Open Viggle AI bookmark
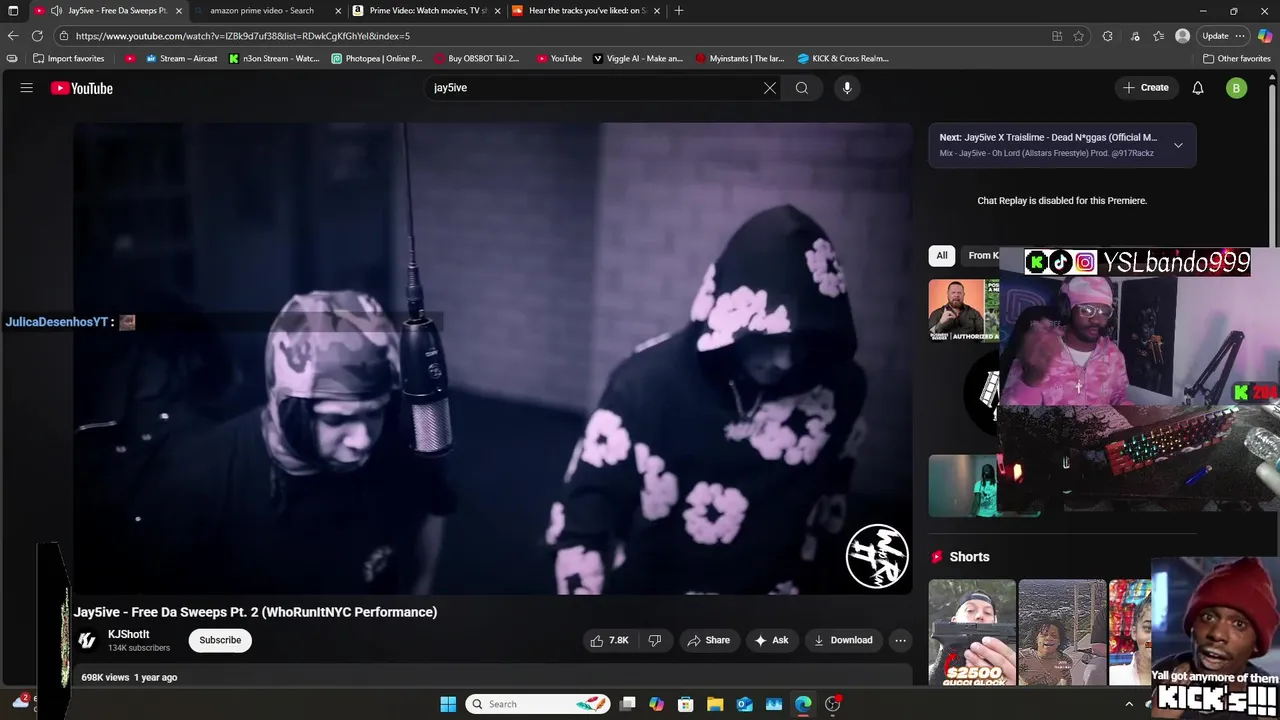The image size is (1280, 720). click(638, 59)
